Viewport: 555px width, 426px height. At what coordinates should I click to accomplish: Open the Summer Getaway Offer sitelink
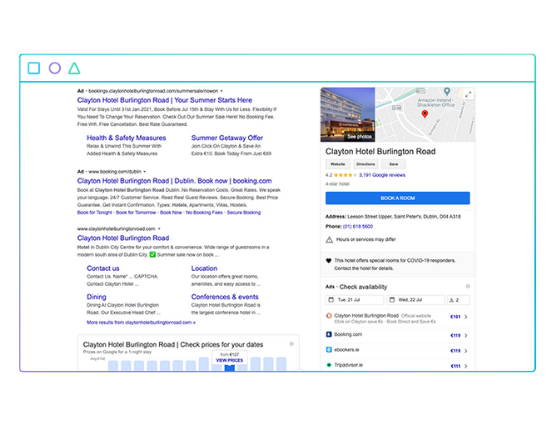click(227, 138)
